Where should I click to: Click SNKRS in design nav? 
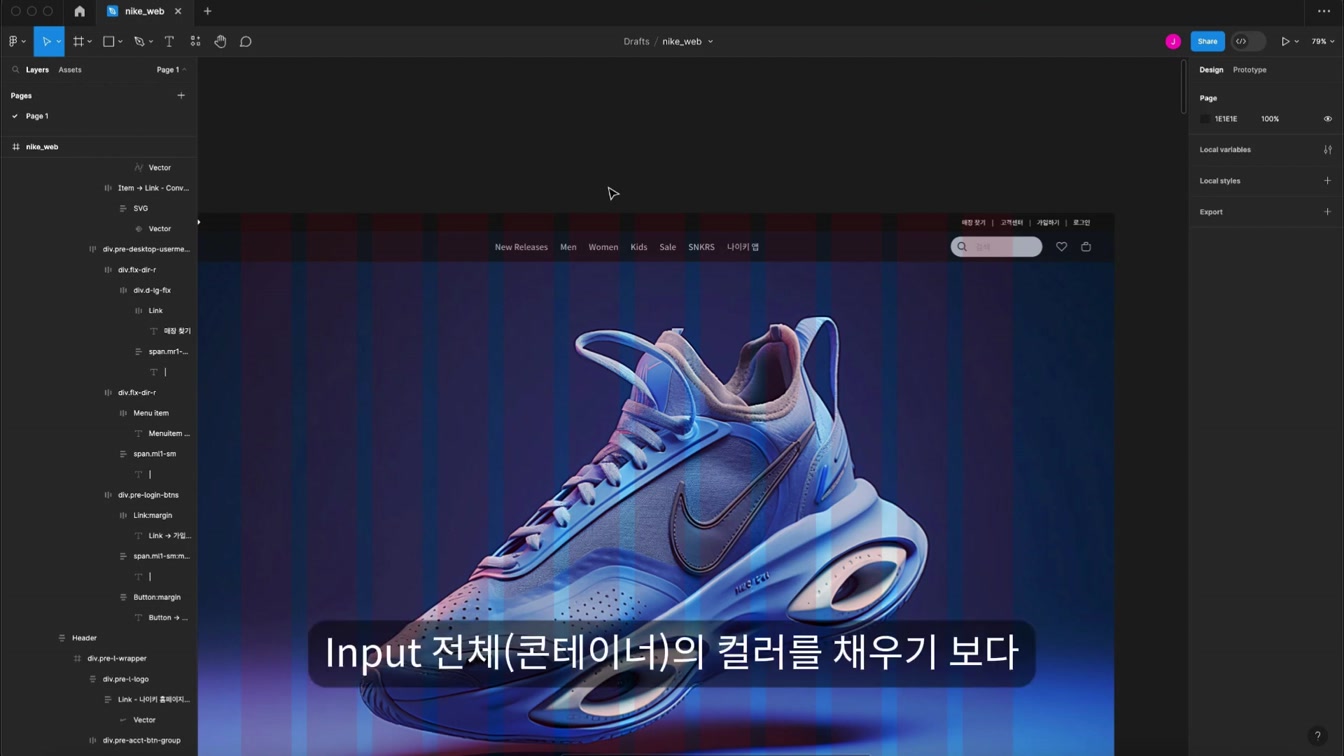coord(701,247)
